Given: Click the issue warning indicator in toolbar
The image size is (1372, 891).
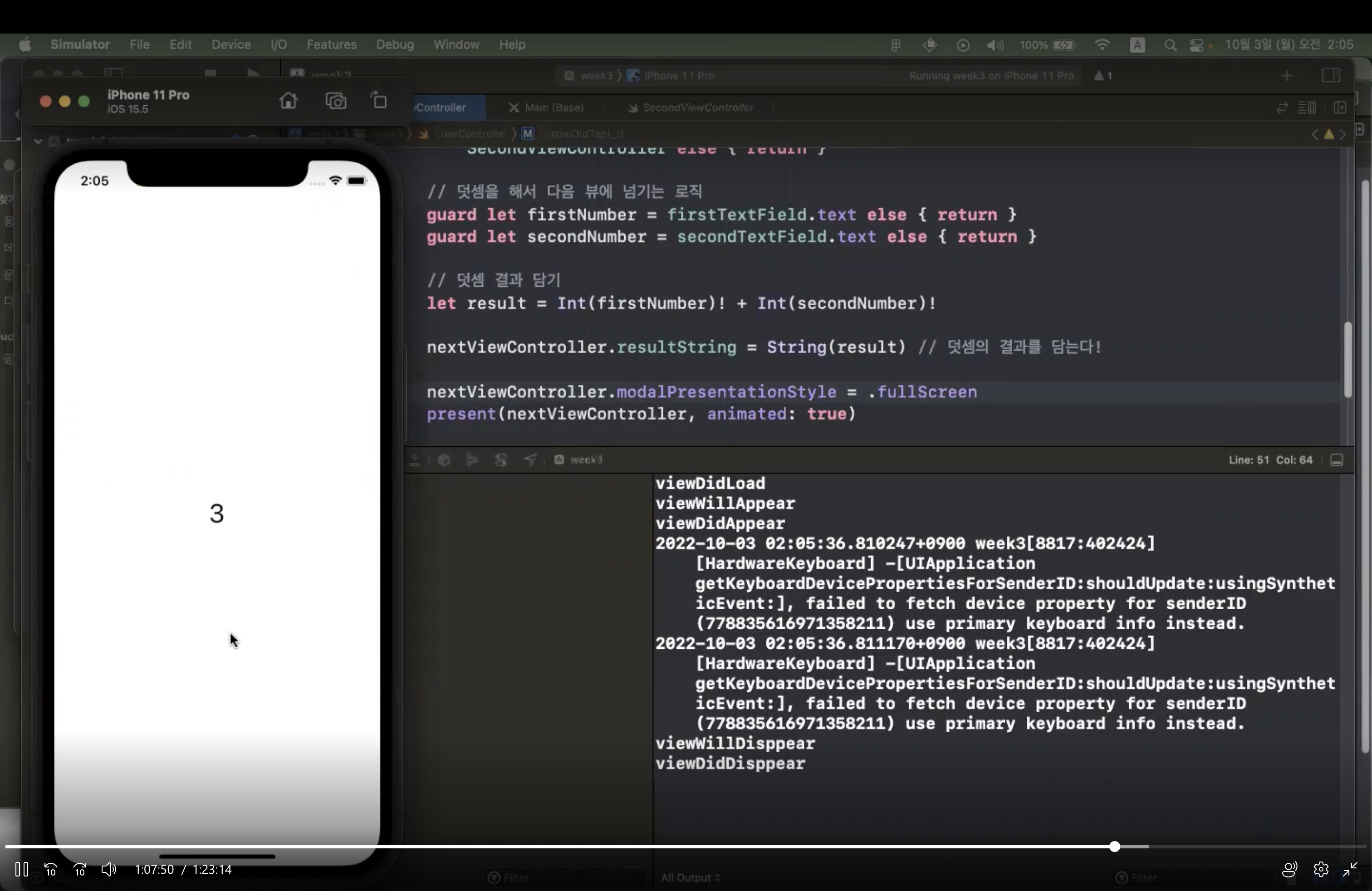Looking at the screenshot, I should (1103, 75).
